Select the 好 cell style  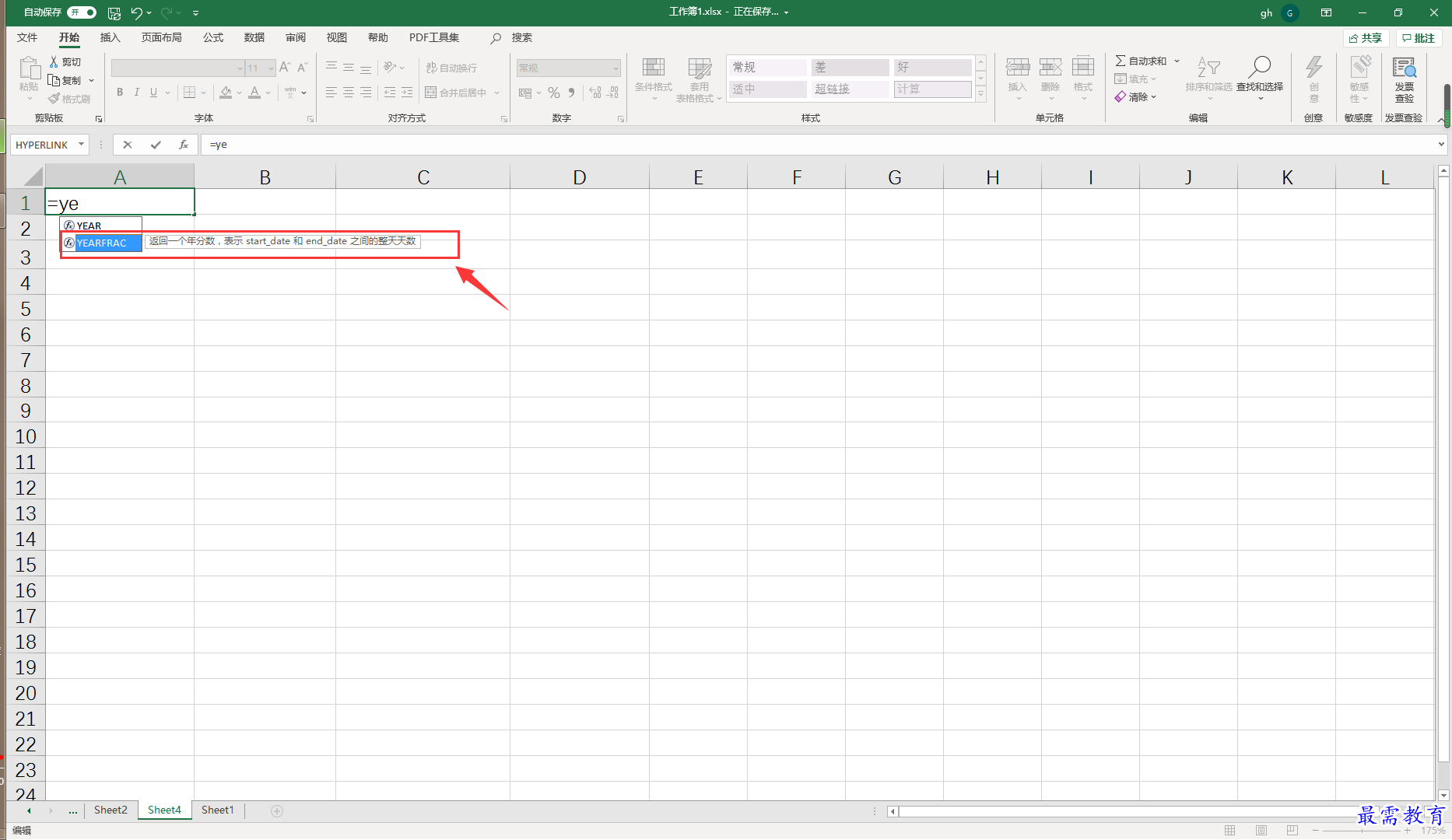[x=932, y=68]
